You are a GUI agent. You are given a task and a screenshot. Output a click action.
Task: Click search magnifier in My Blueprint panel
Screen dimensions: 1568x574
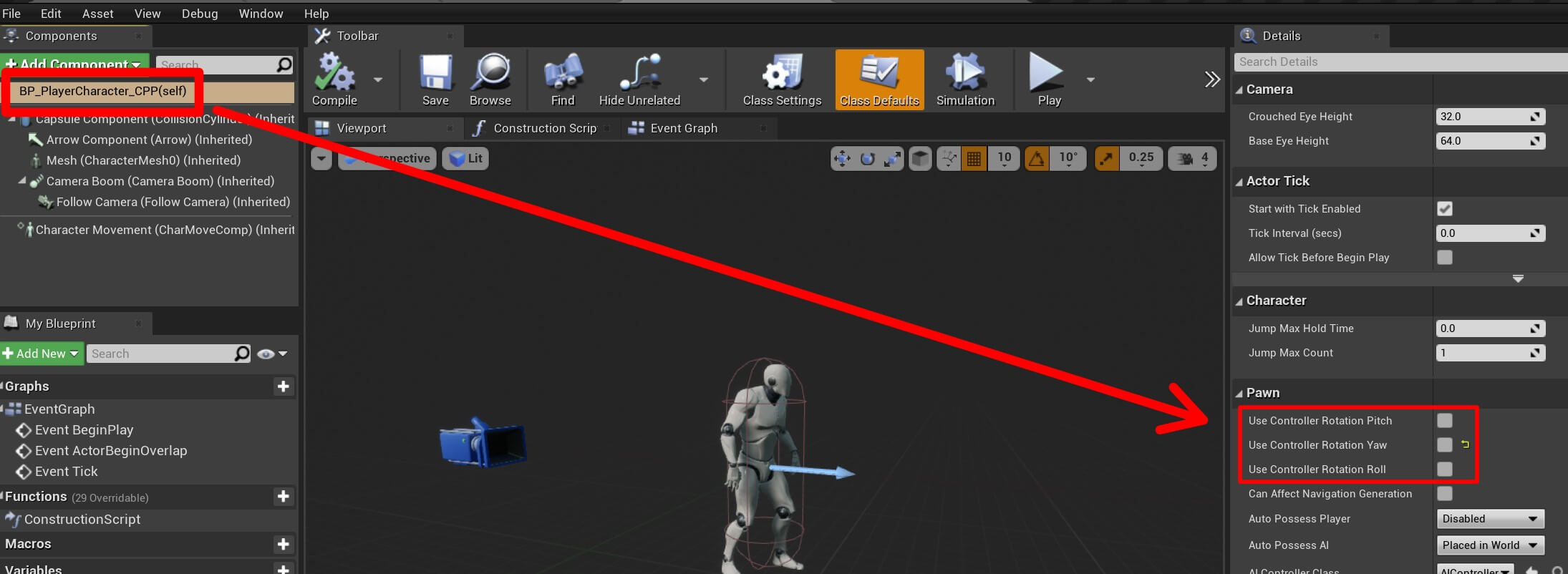tap(242, 354)
